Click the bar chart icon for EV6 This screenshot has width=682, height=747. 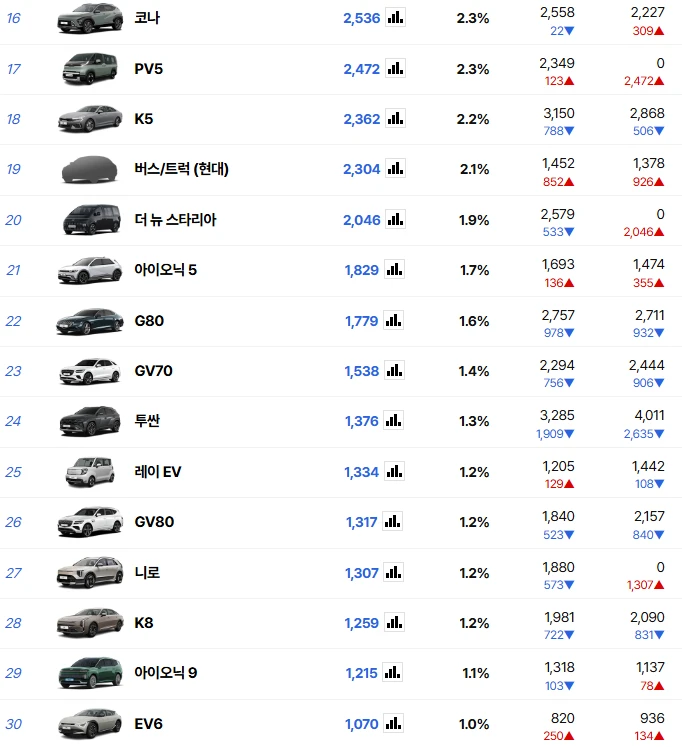[393, 723]
